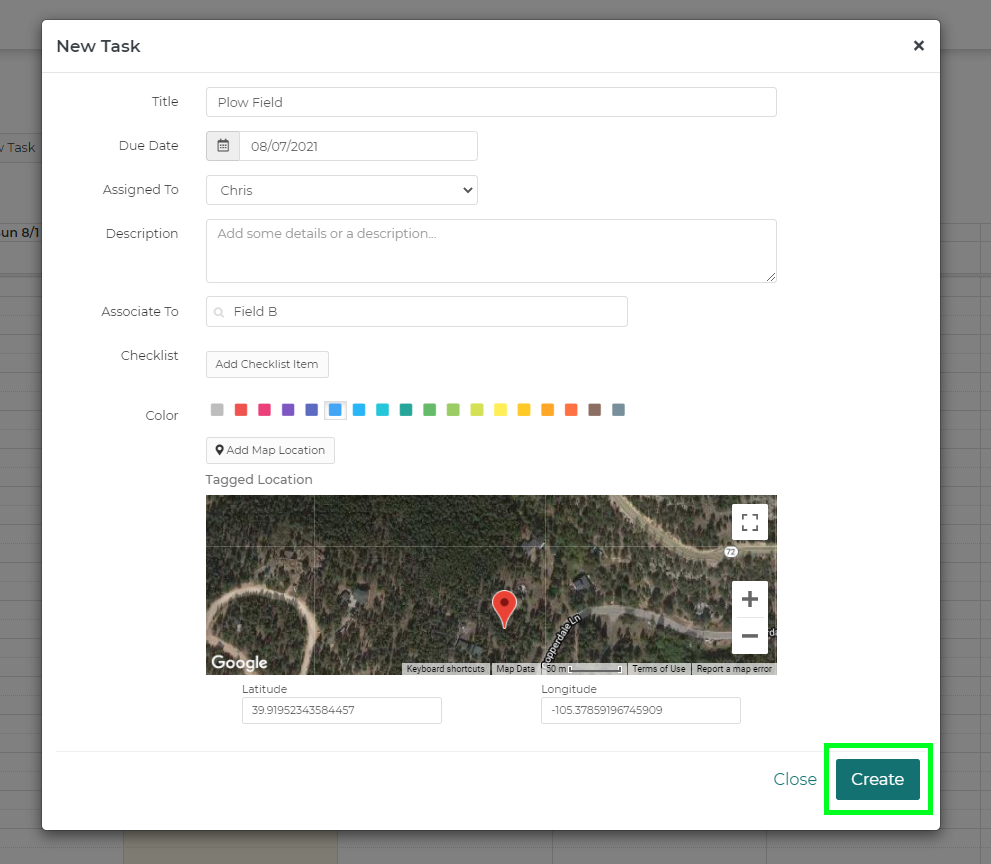991x864 pixels.
Task: Select the amber color swatch
Action: [524, 410]
